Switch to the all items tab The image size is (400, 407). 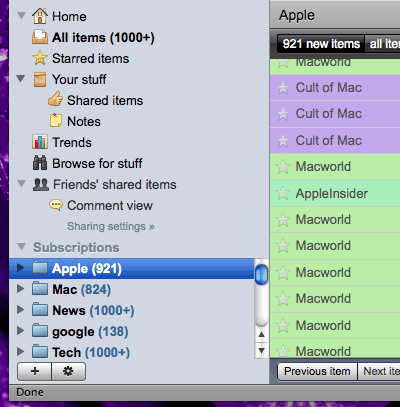[x=383, y=44]
